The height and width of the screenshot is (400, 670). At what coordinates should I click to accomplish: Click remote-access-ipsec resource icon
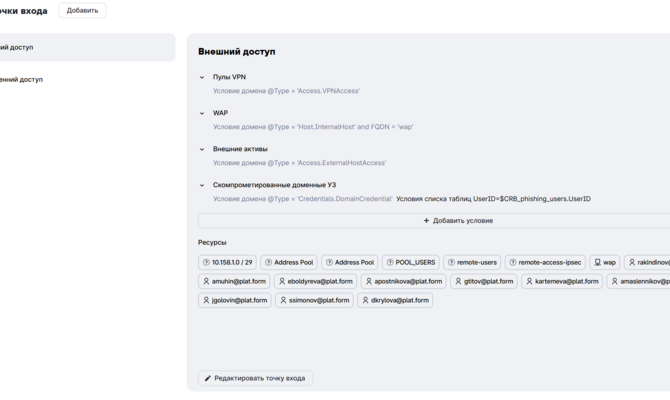point(513,262)
